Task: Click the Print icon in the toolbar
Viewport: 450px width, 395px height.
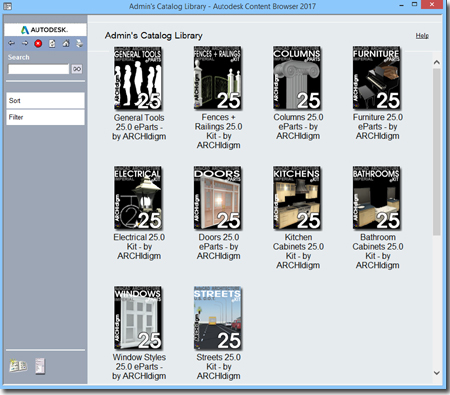Action: pyautogui.click(x=79, y=43)
